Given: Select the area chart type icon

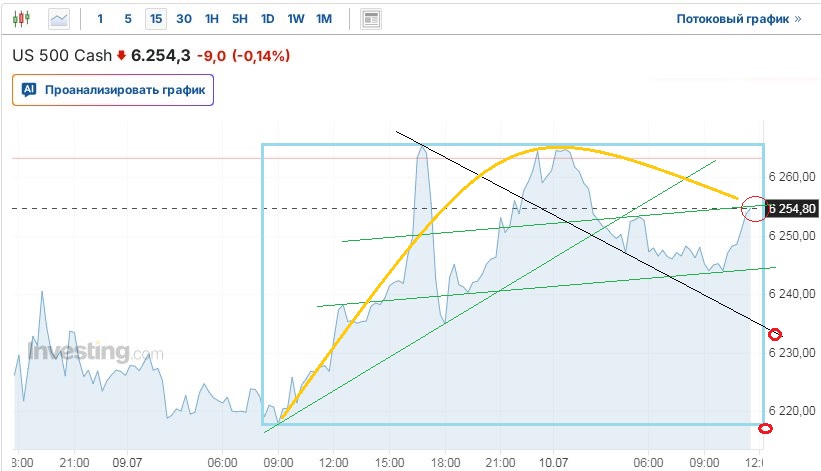Looking at the screenshot, I should pyautogui.click(x=60, y=18).
